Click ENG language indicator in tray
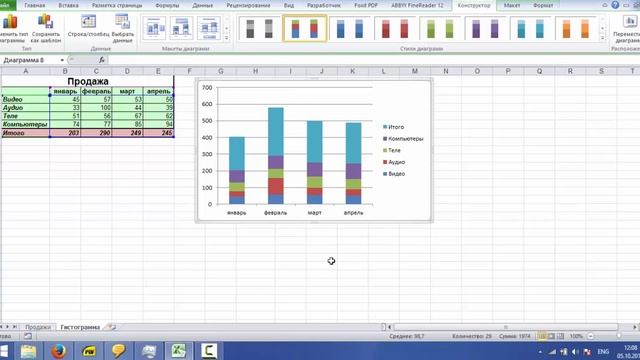The image size is (640, 360). coord(603,351)
